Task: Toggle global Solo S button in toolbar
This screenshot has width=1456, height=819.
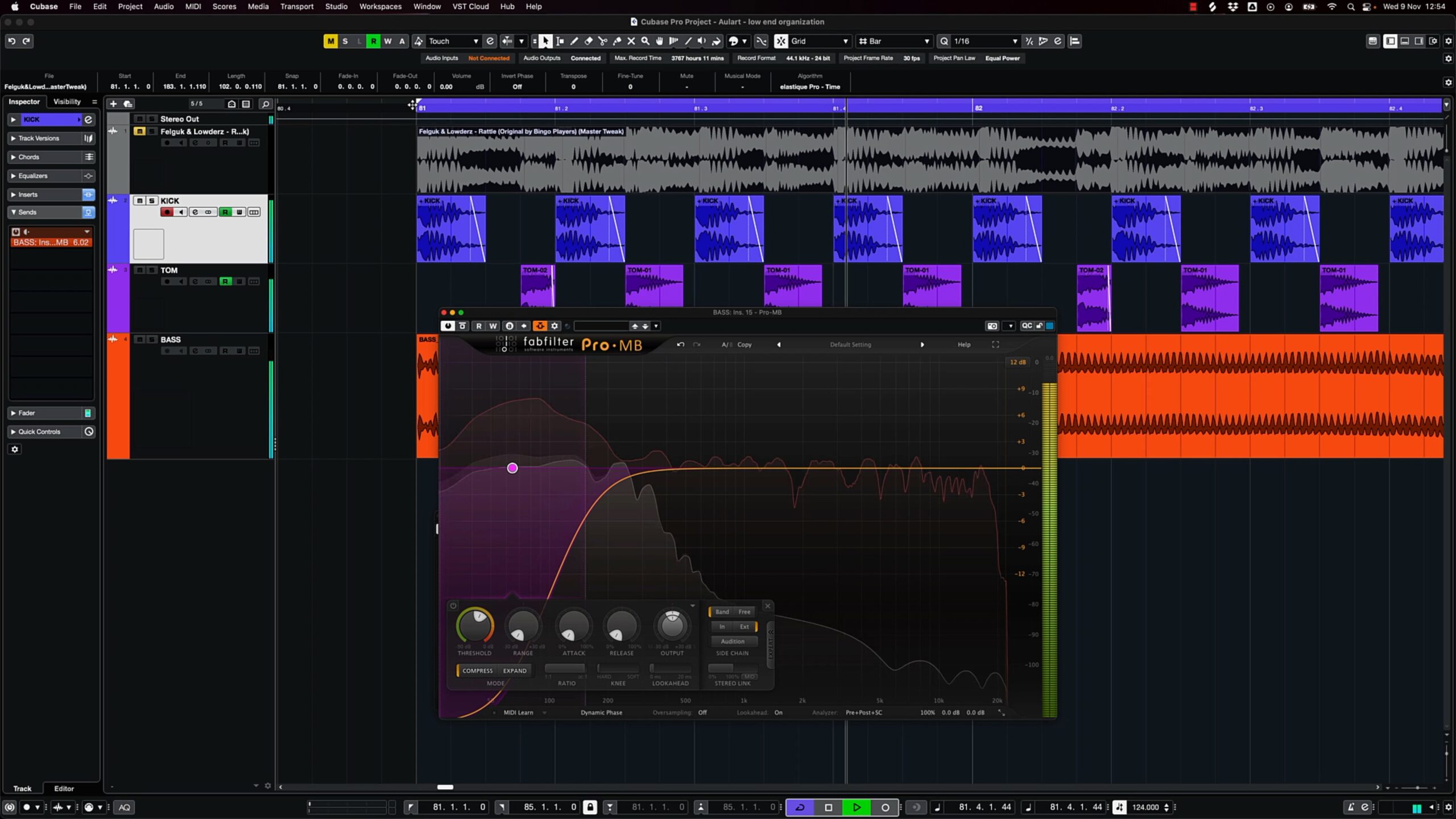Action: (345, 41)
